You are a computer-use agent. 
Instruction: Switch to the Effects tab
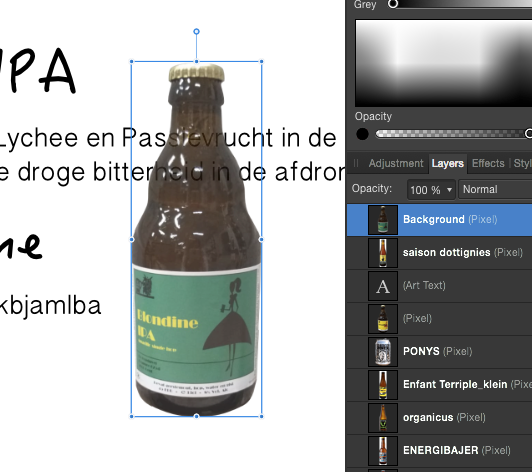(488, 164)
